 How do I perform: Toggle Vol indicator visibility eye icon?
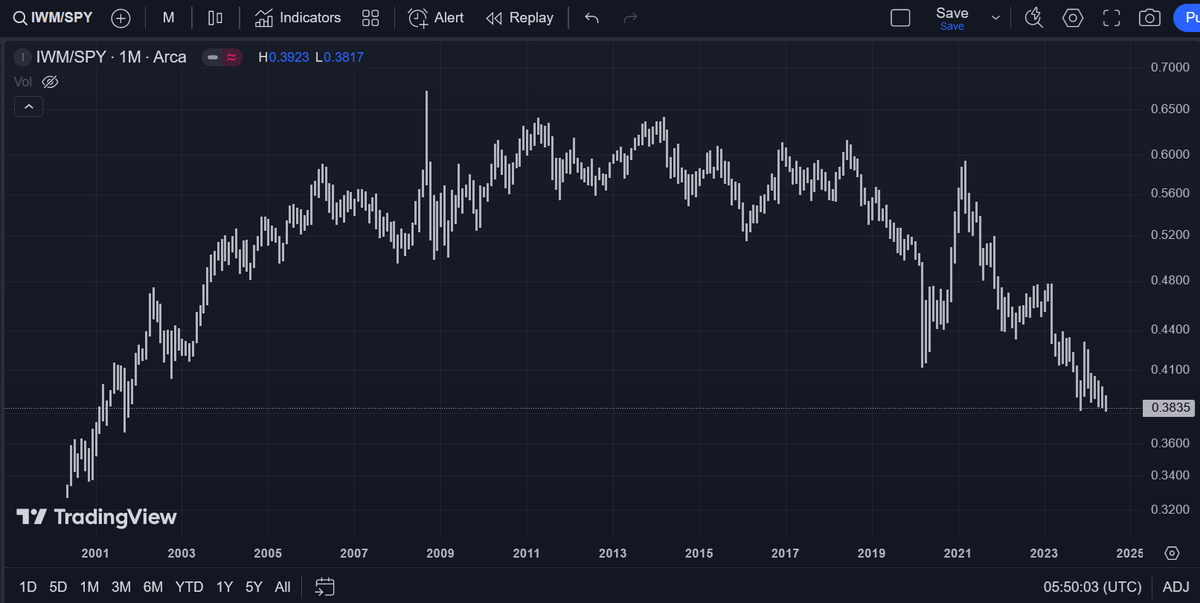pyautogui.click(x=50, y=81)
